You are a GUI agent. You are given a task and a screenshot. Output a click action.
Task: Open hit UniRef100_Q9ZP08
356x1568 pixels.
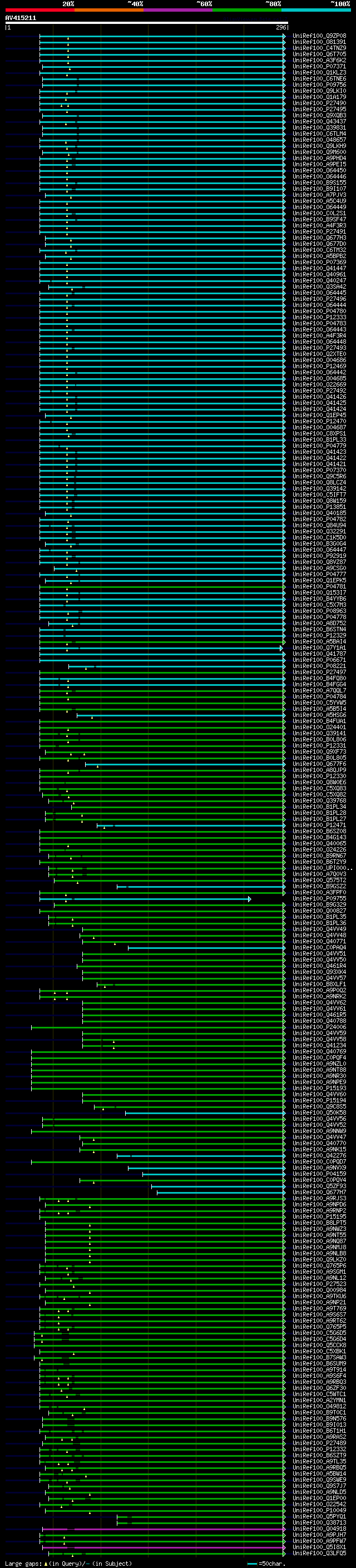[319, 36]
